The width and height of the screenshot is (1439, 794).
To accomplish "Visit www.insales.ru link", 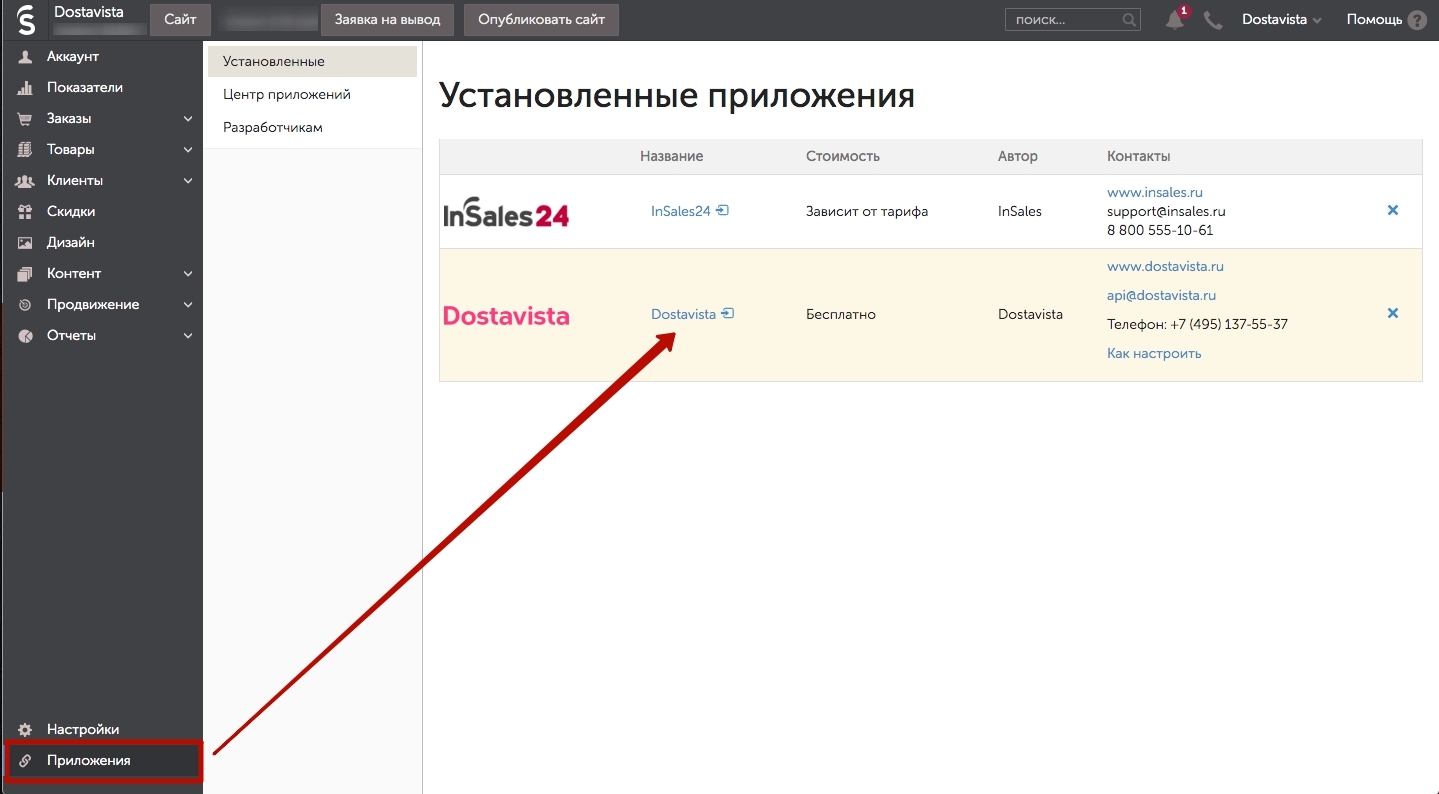I will coord(1155,192).
